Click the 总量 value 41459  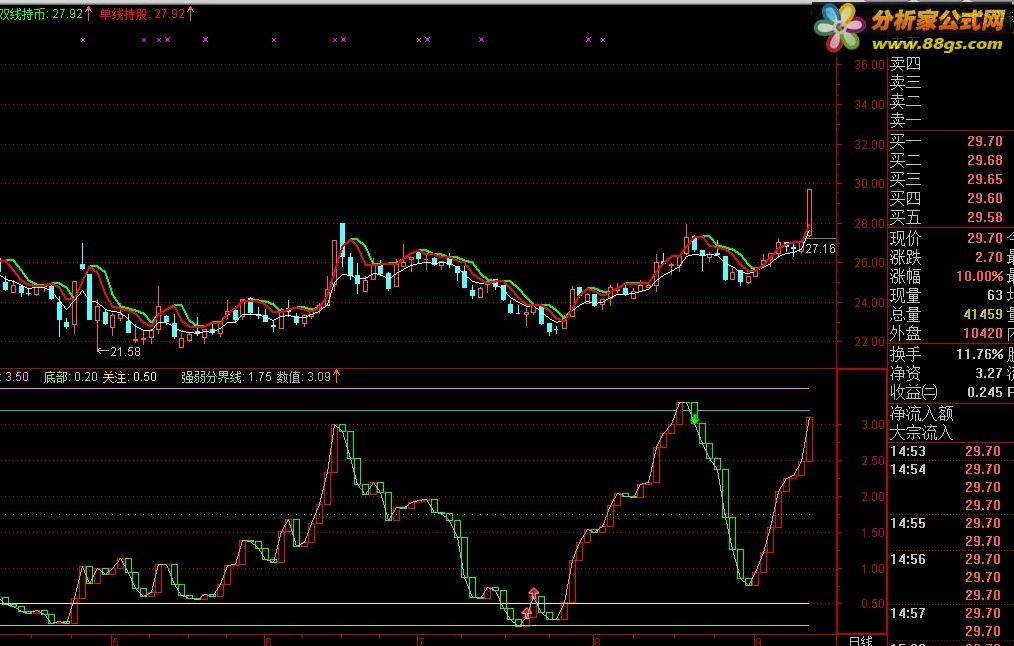click(983, 315)
